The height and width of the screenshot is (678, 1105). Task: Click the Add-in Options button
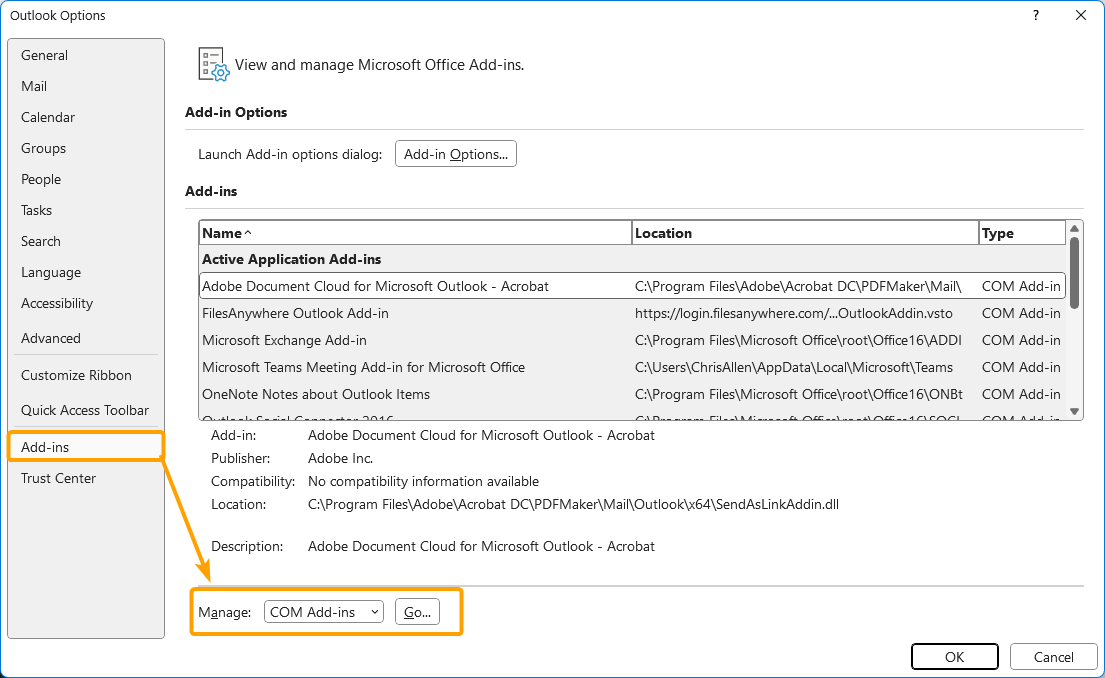(456, 154)
